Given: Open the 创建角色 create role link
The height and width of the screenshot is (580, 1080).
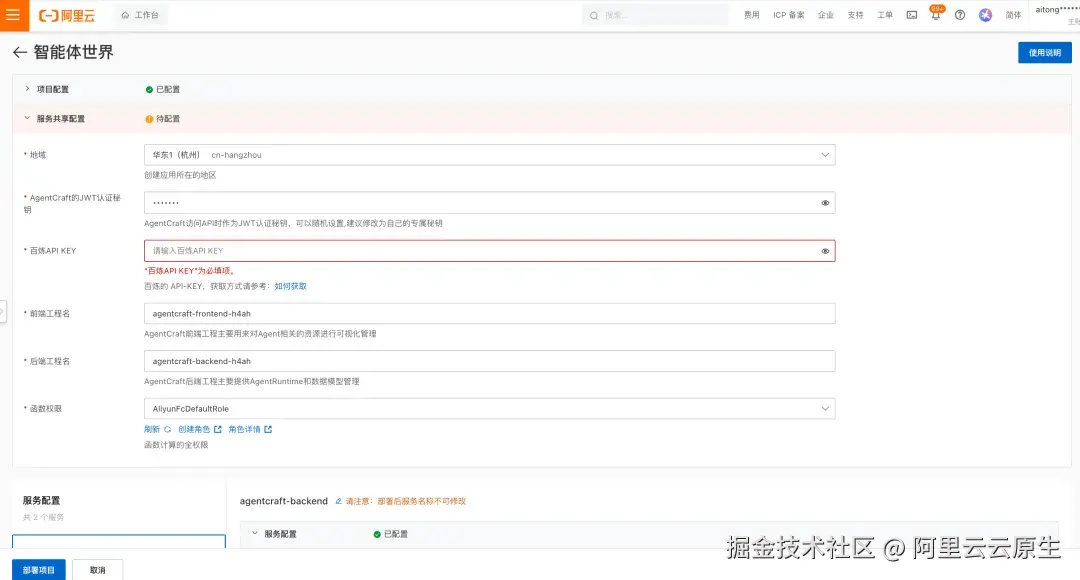Looking at the screenshot, I should click(200, 429).
